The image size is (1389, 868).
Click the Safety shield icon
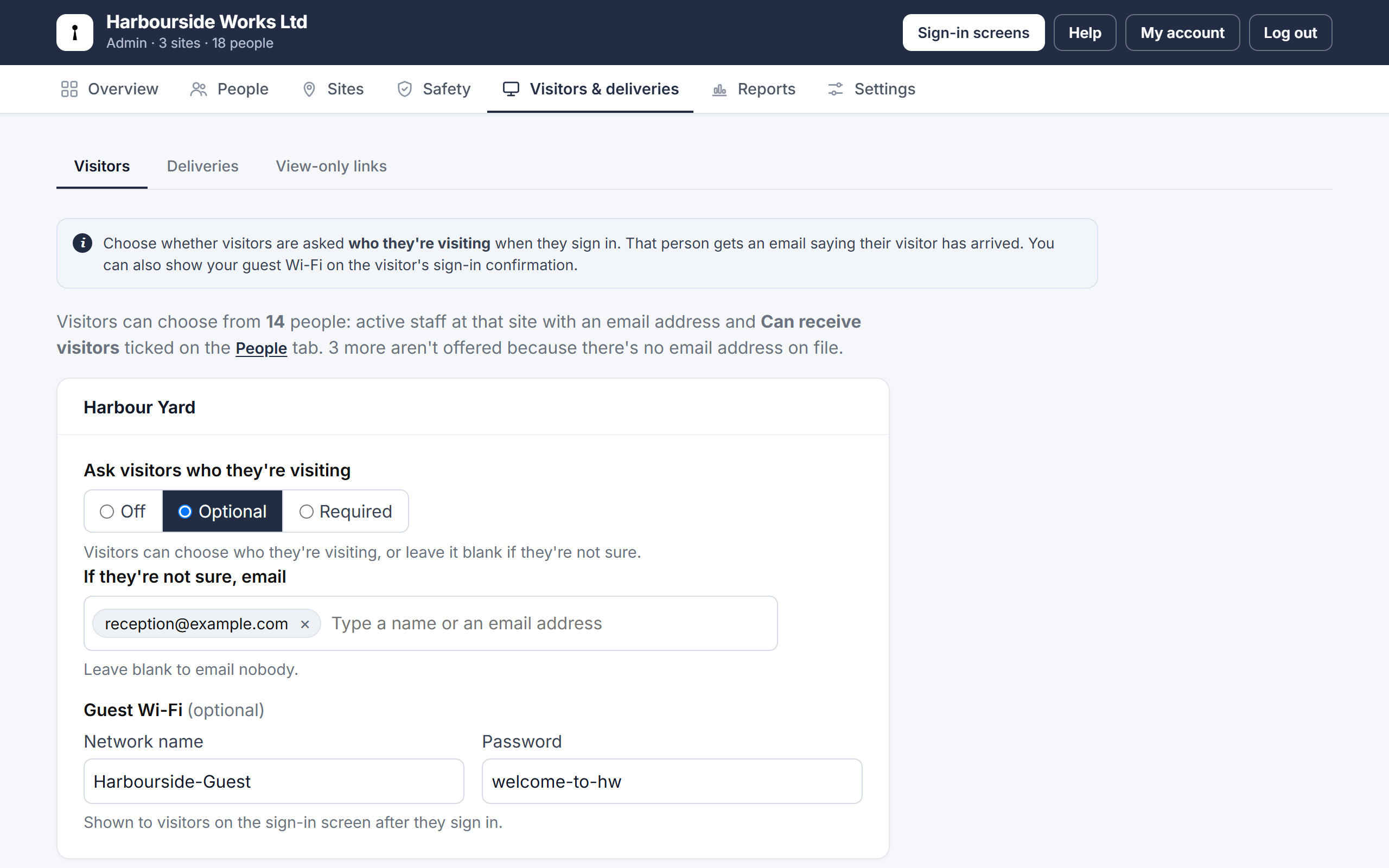pos(405,89)
